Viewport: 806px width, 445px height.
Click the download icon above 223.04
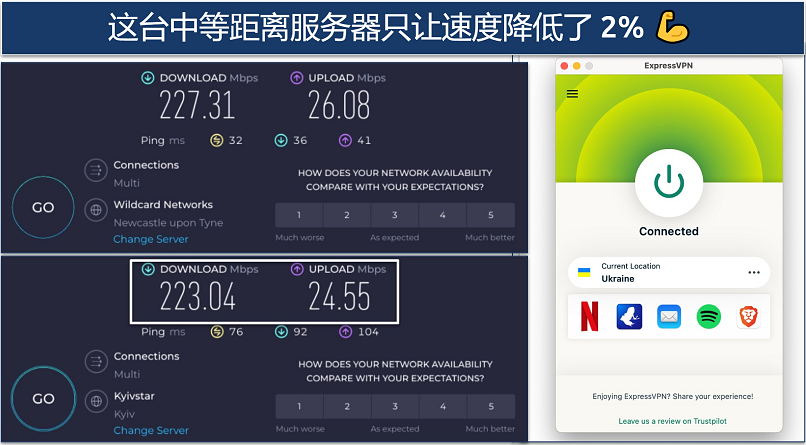pyautogui.click(x=148, y=269)
